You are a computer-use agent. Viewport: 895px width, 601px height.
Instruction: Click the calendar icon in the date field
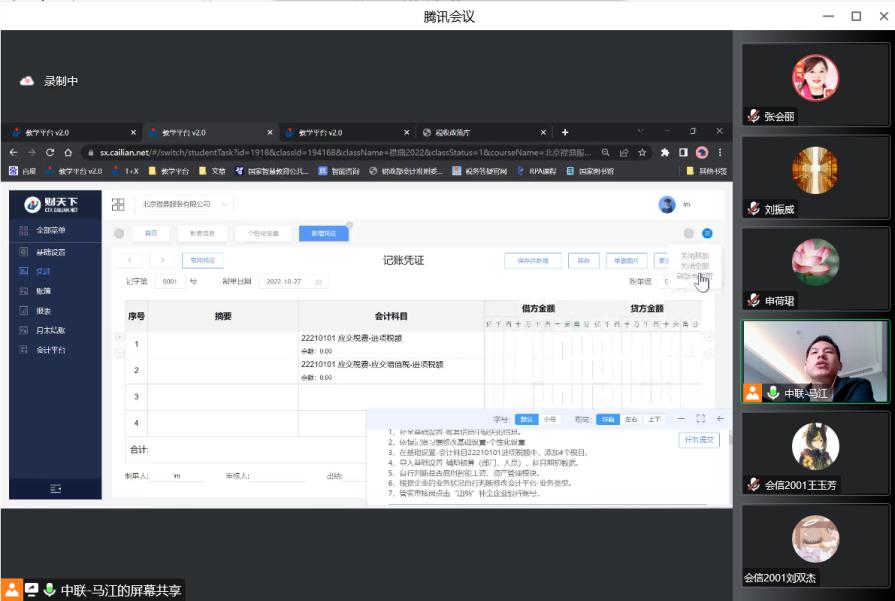pyautogui.click(x=318, y=282)
